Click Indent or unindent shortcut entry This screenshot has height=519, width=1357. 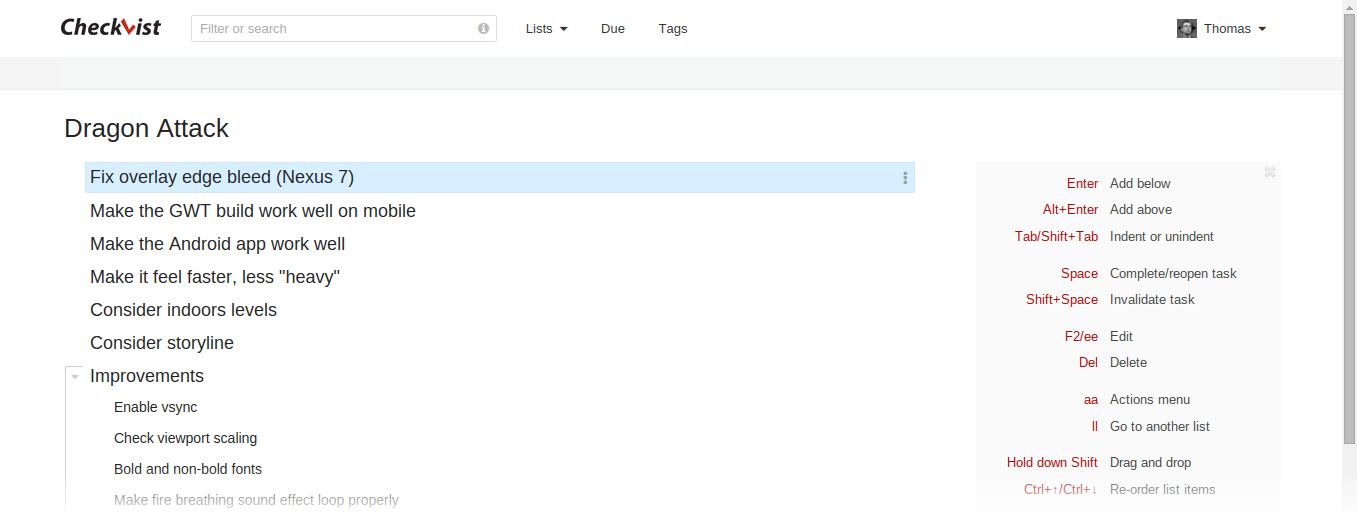click(1162, 237)
